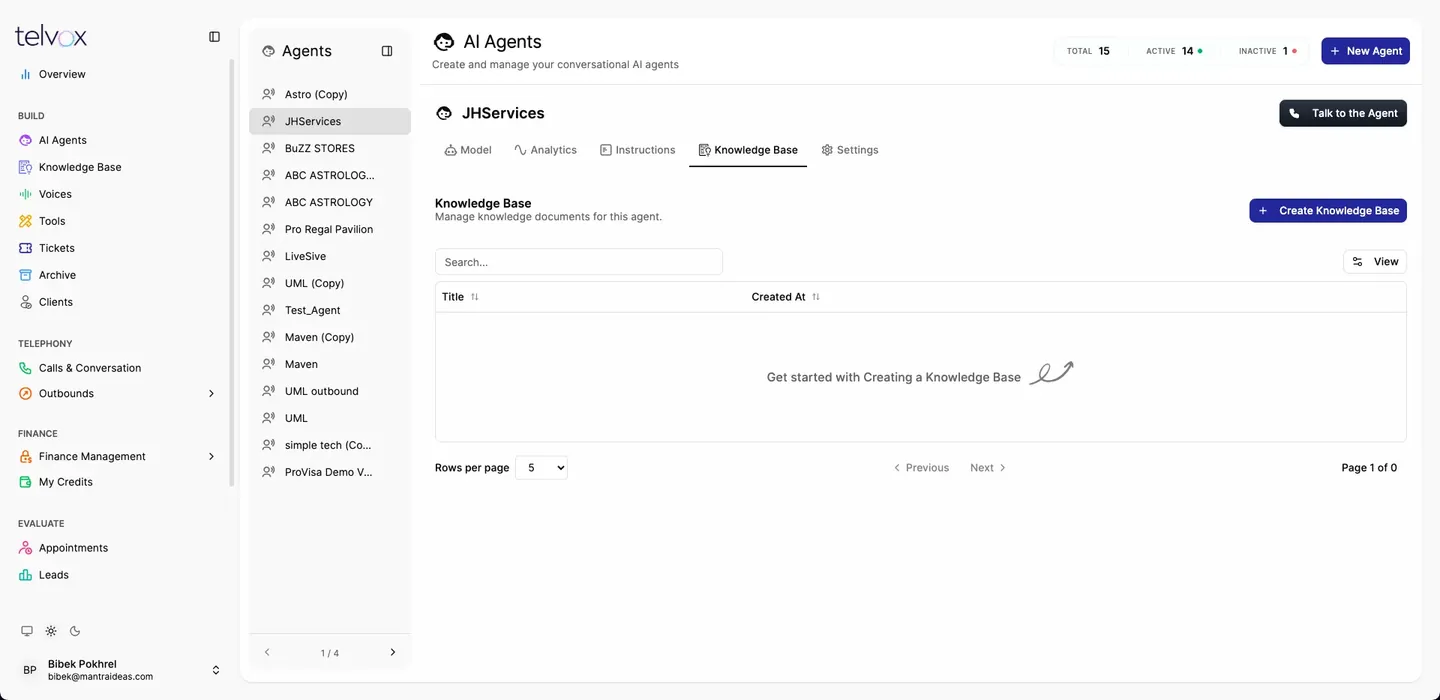This screenshot has width=1440, height=700.
Task: Open Tools section
Action: (x=52, y=221)
